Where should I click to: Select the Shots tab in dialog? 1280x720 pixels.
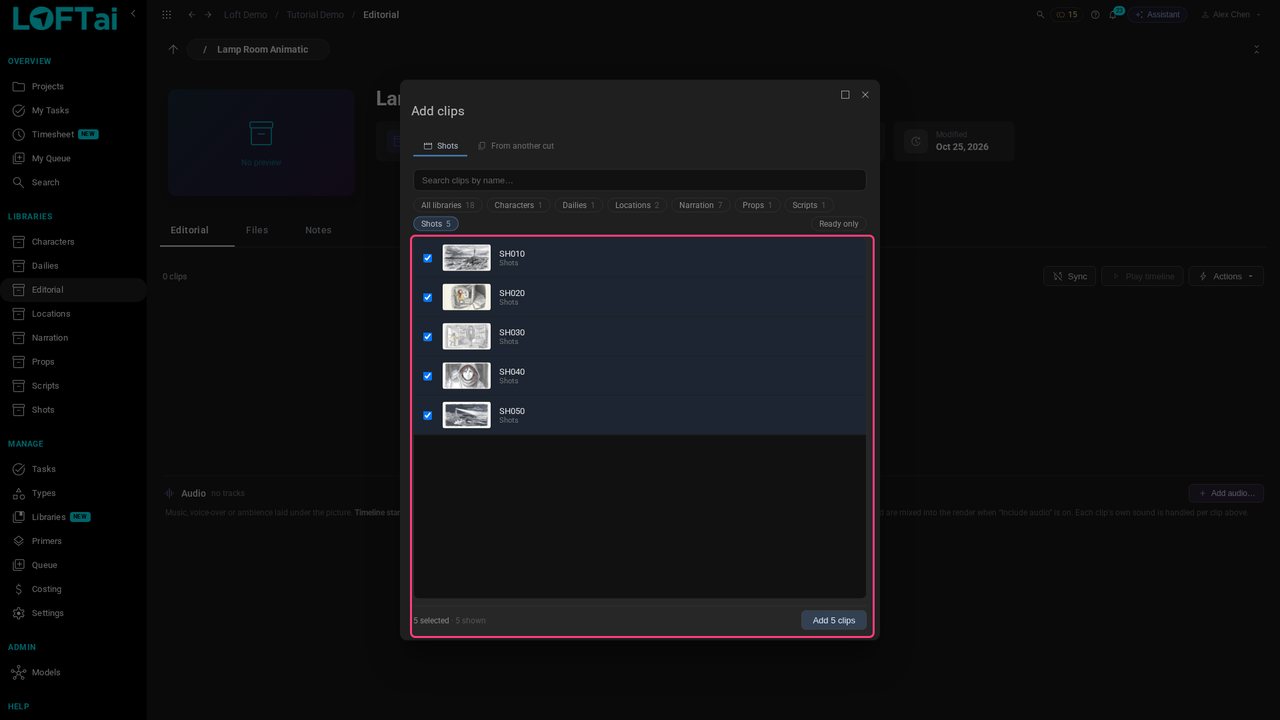coord(440,146)
